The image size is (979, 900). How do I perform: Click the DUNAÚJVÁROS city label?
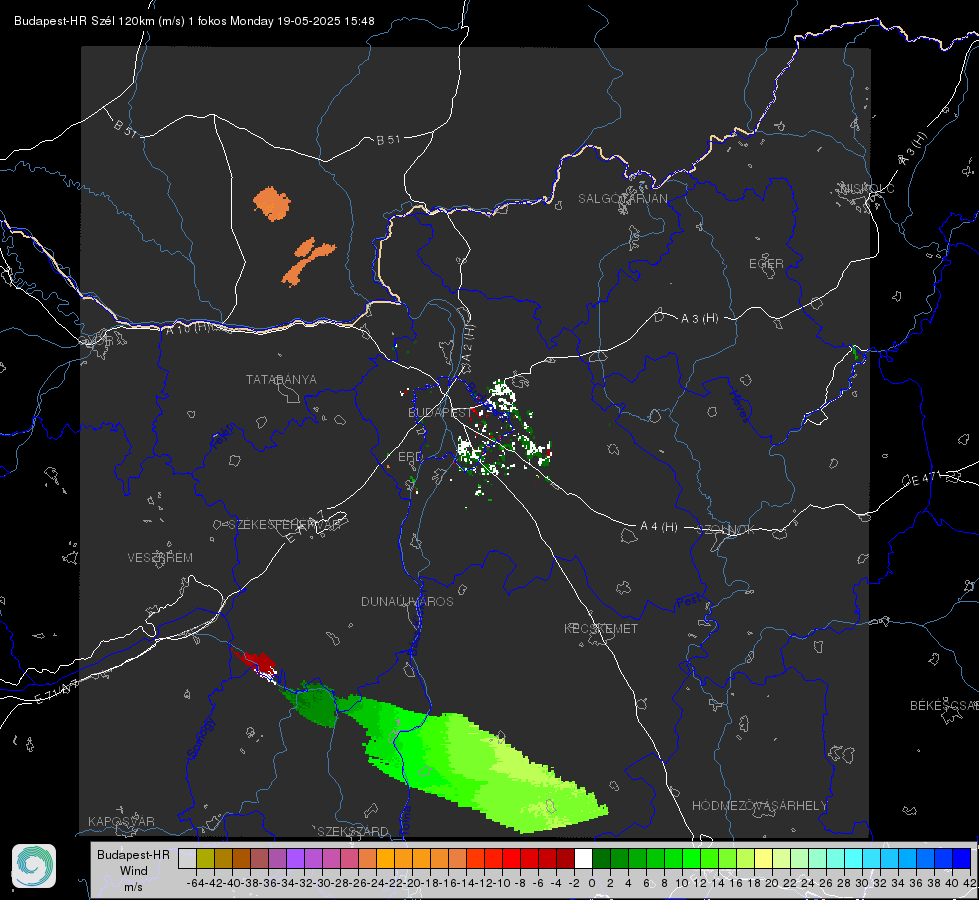407,601
